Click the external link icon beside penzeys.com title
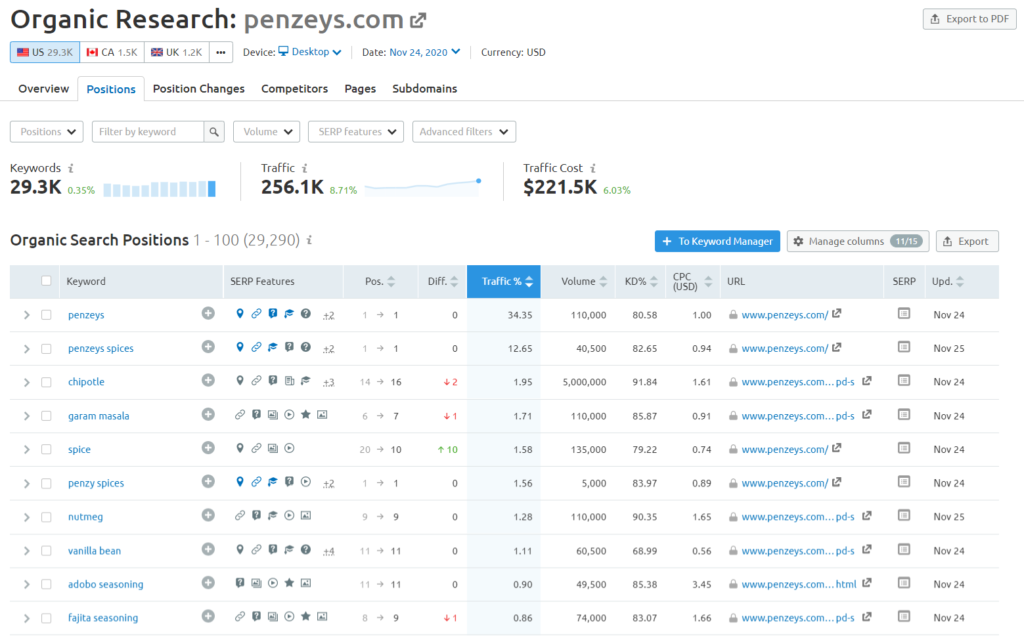 click(418, 20)
